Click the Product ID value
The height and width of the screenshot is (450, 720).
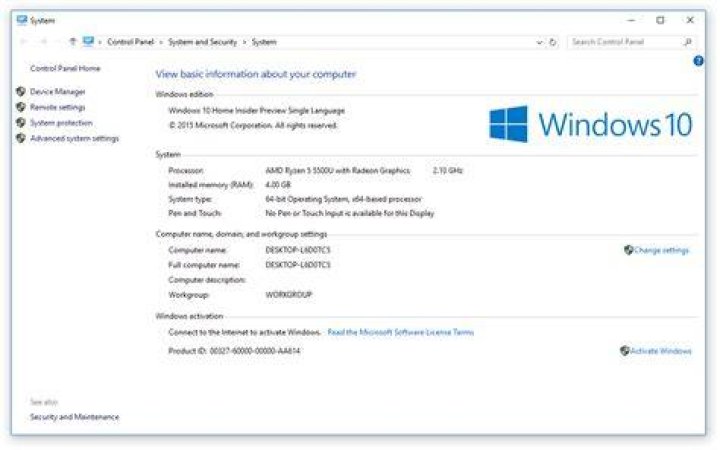(254, 351)
